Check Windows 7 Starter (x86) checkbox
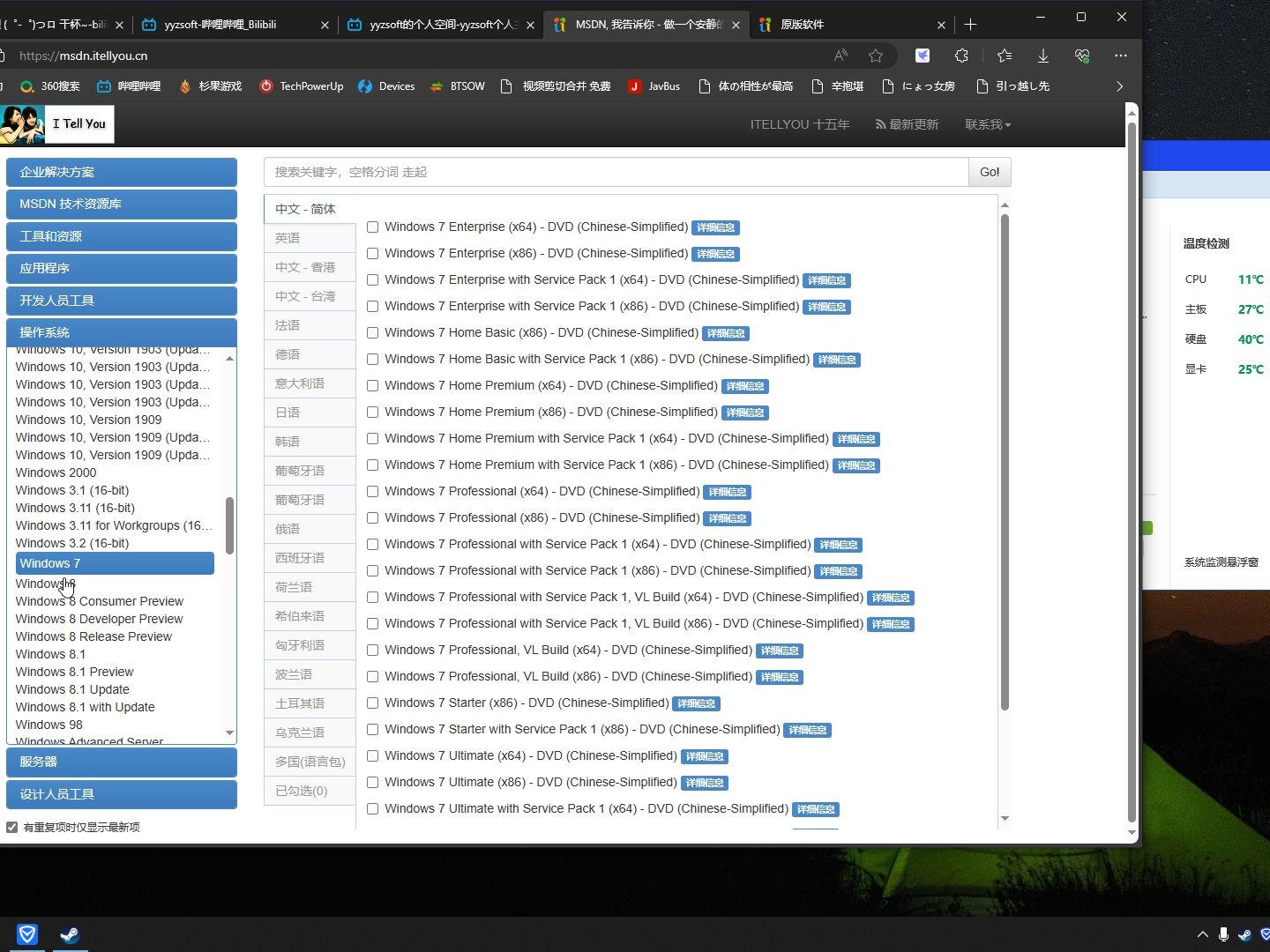The image size is (1270, 952). 373,703
